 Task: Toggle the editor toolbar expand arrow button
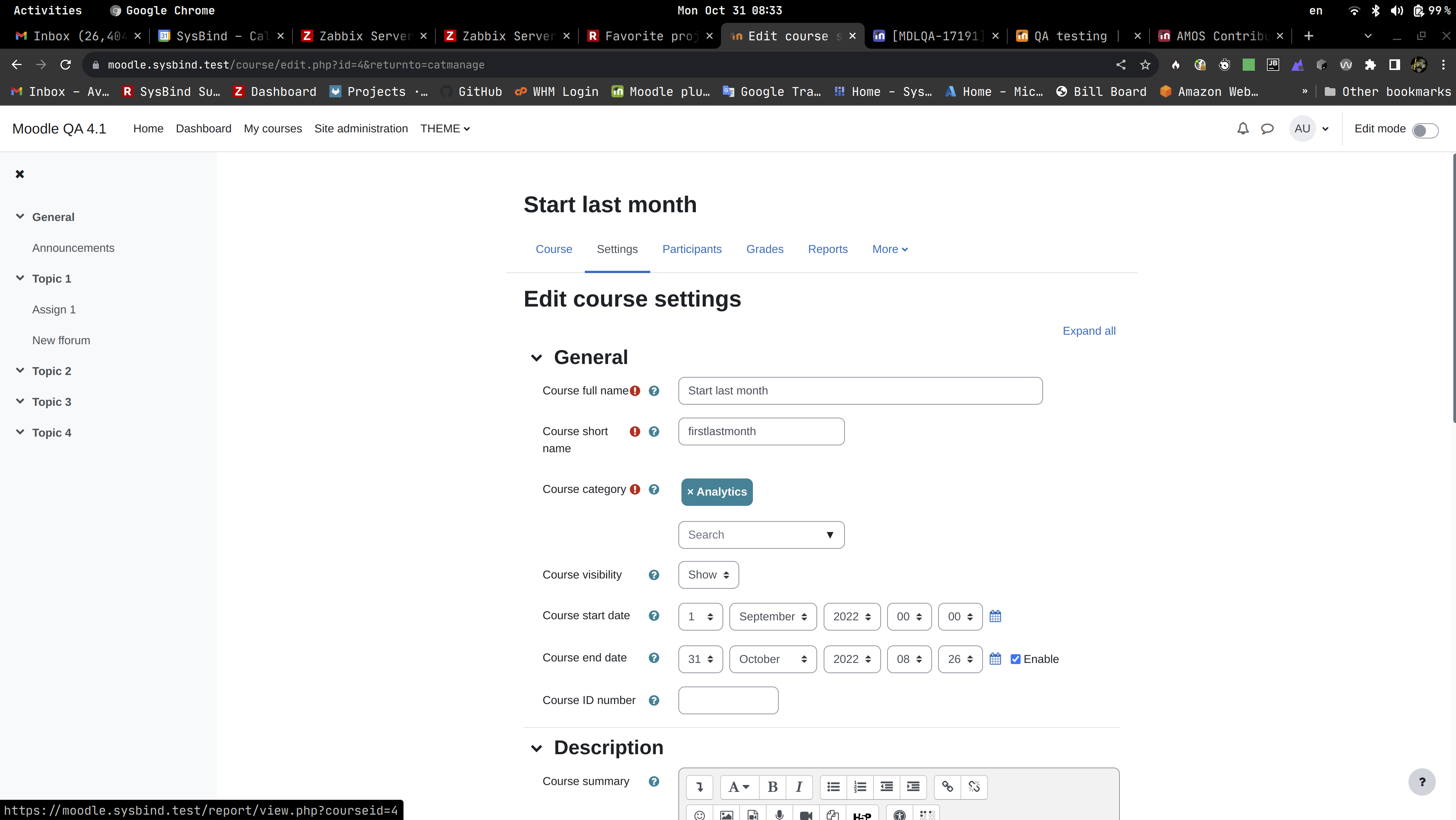(700, 787)
